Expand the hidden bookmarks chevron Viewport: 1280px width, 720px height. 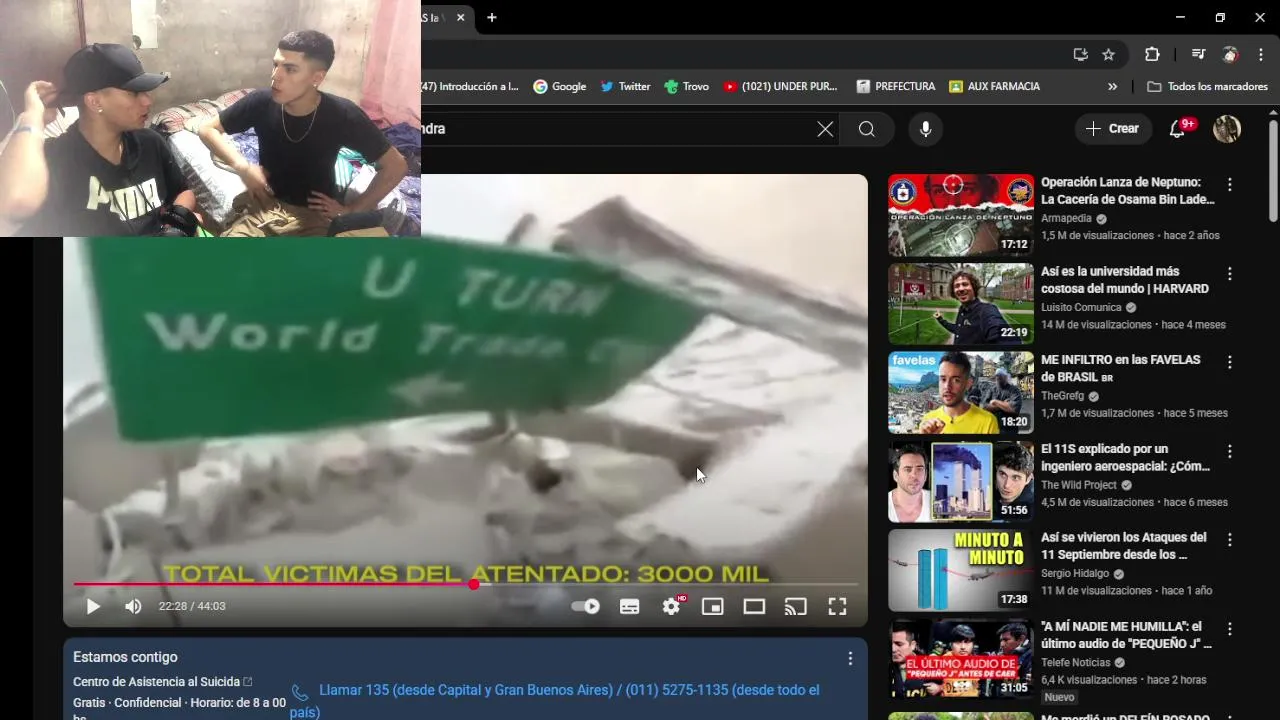click(1112, 87)
